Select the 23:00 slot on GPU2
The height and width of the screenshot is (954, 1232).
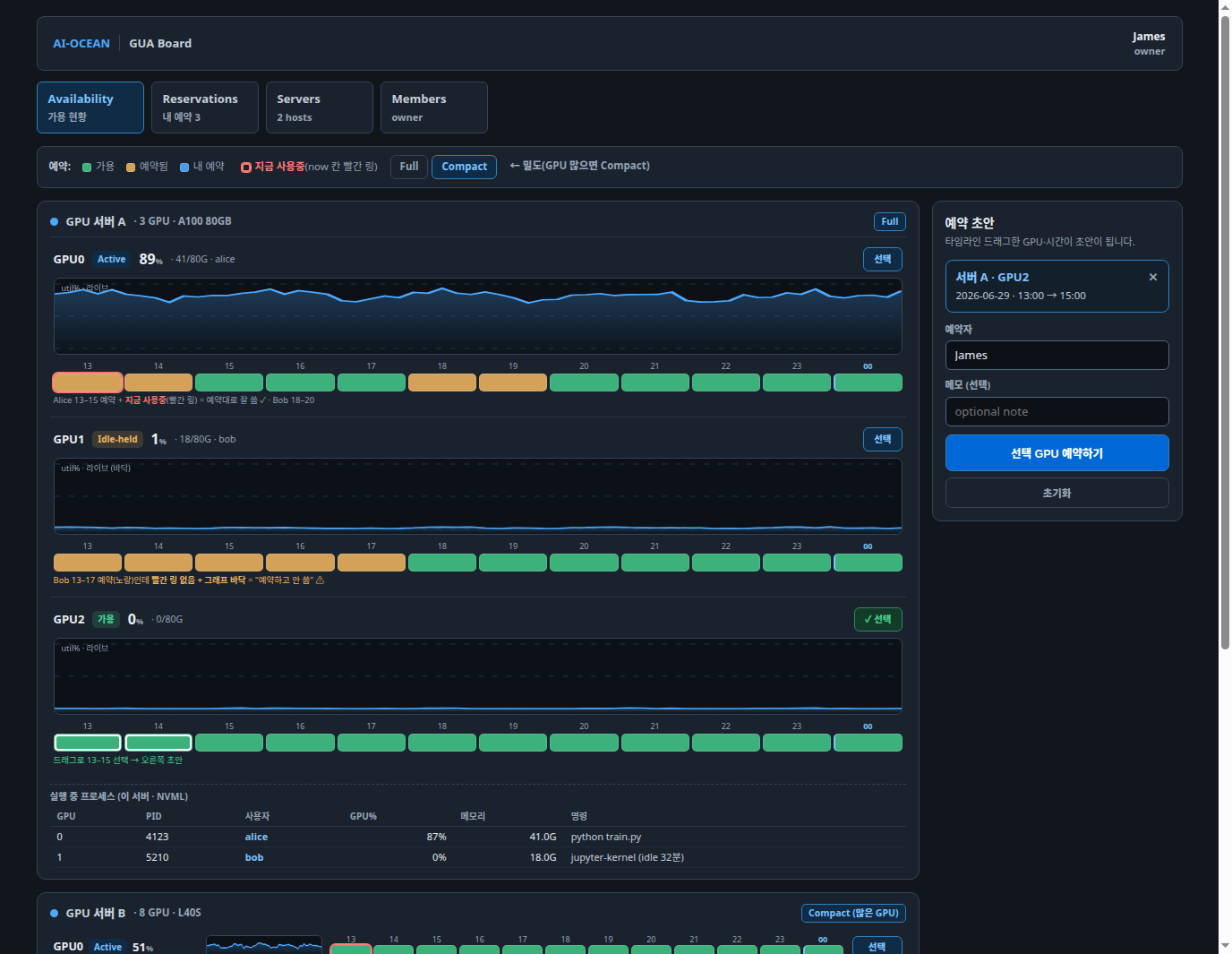click(x=797, y=743)
